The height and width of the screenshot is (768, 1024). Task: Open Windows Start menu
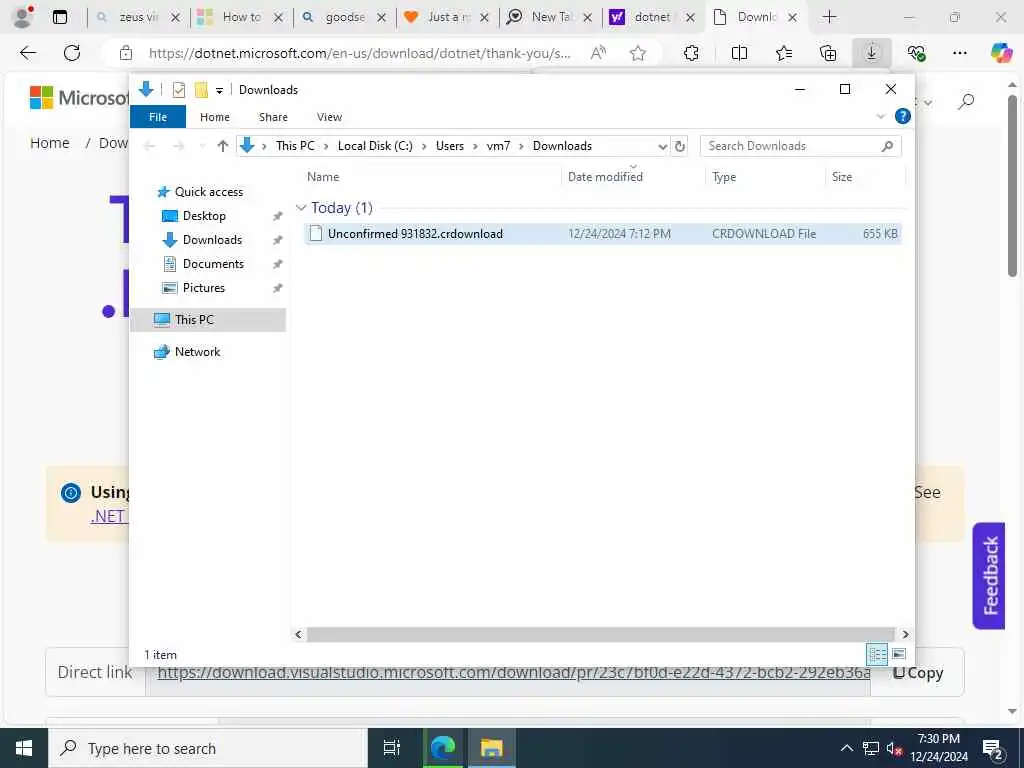pos(24,748)
